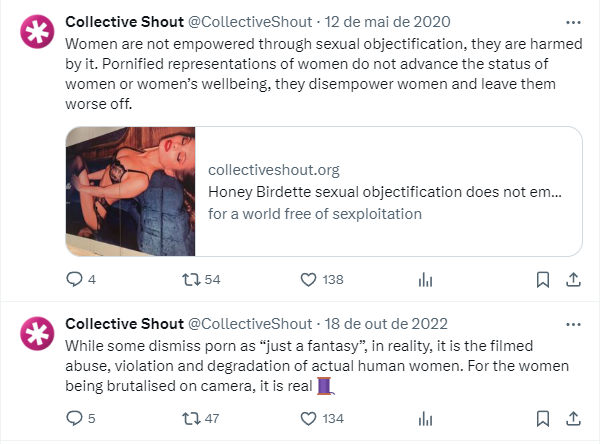View analytics for the first tweet

(x=426, y=280)
